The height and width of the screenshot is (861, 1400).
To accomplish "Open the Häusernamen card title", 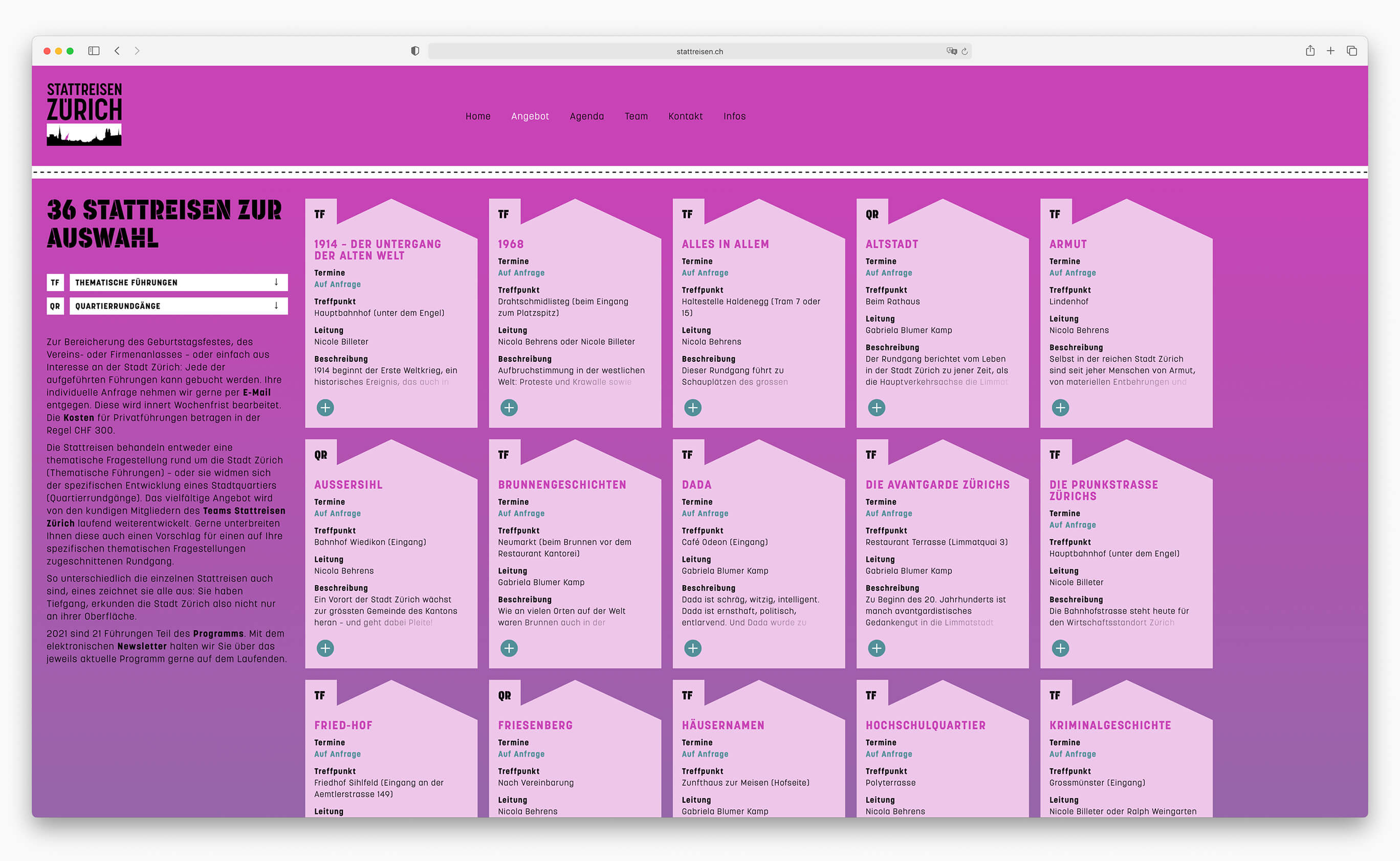I will coord(724,725).
